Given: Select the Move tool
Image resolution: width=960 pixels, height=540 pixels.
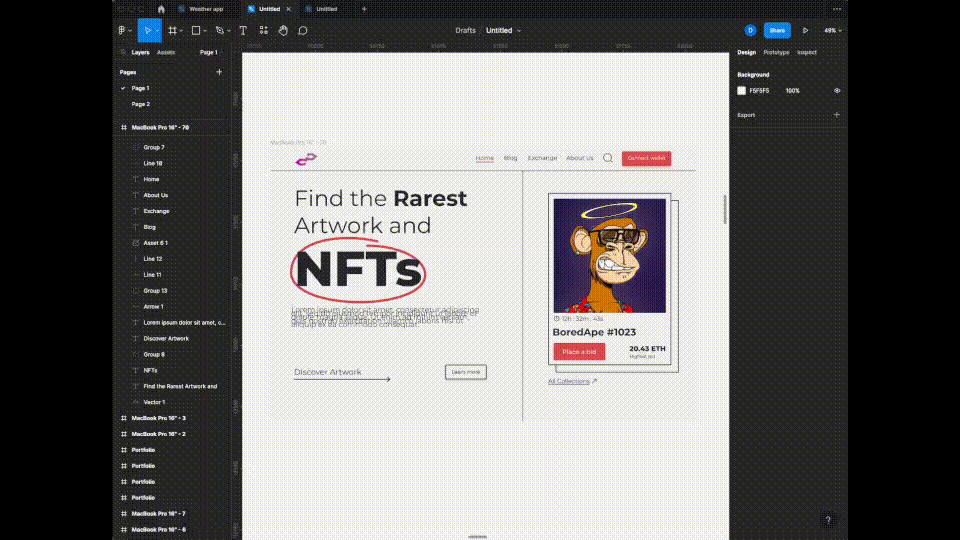Looking at the screenshot, I should pyautogui.click(x=146, y=30).
